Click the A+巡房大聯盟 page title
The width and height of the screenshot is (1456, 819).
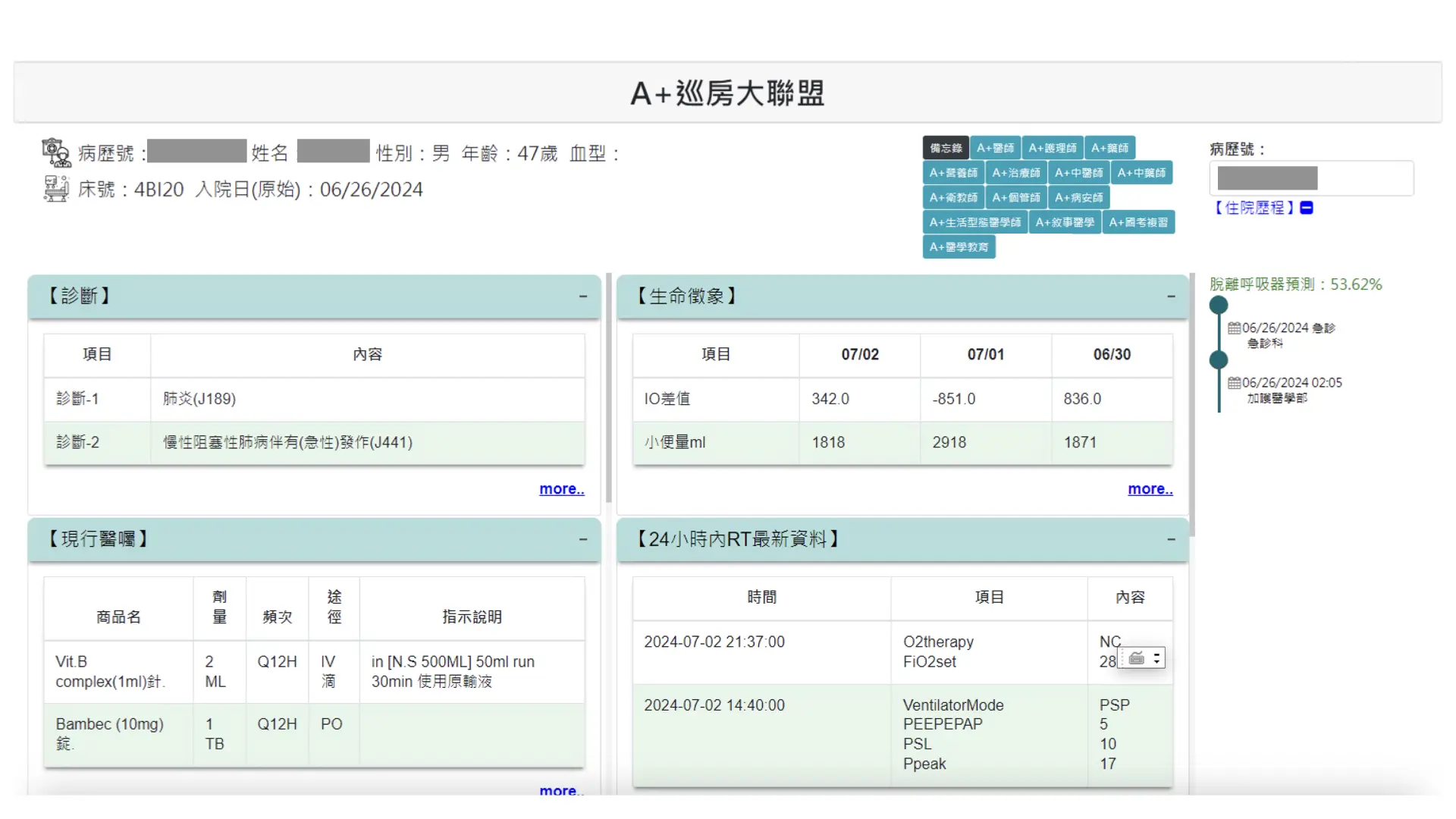[x=728, y=93]
